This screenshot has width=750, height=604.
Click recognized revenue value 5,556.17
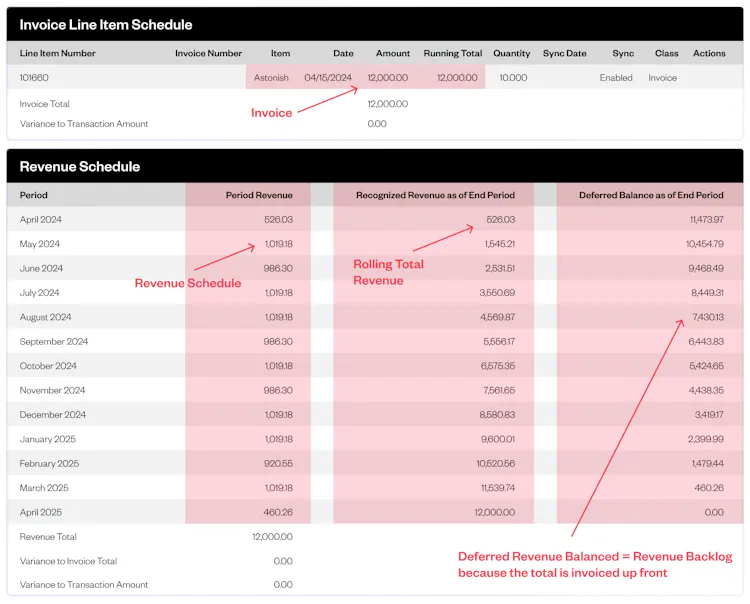(x=499, y=341)
